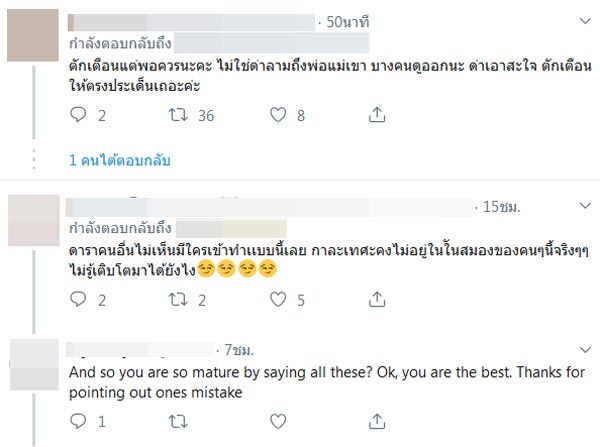This screenshot has height=447, width=600.
Task: Show the "1 คนได้ตอบกลับ" reply thread
Action: pos(116,160)
